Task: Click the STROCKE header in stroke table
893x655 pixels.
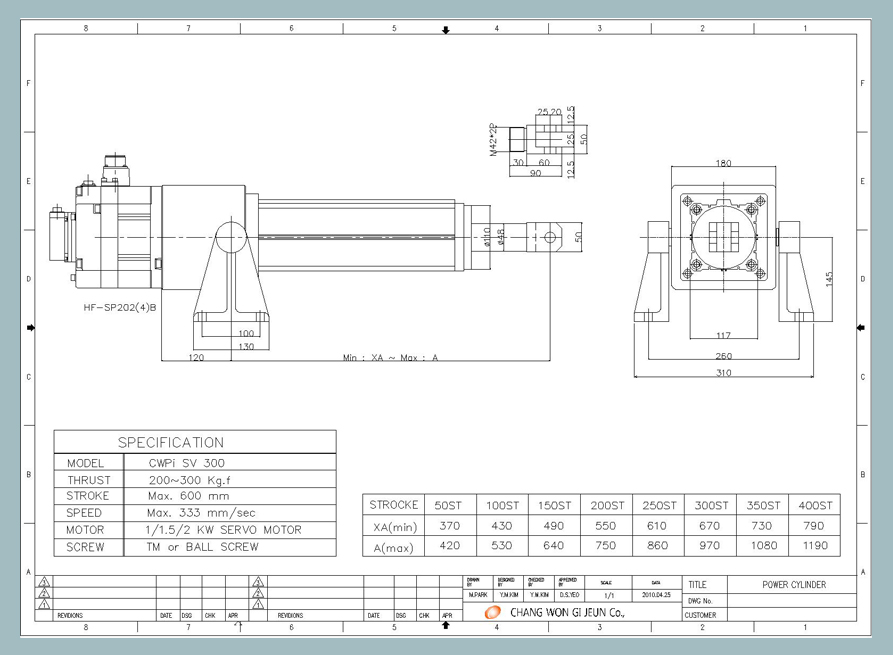Action: 394,505
